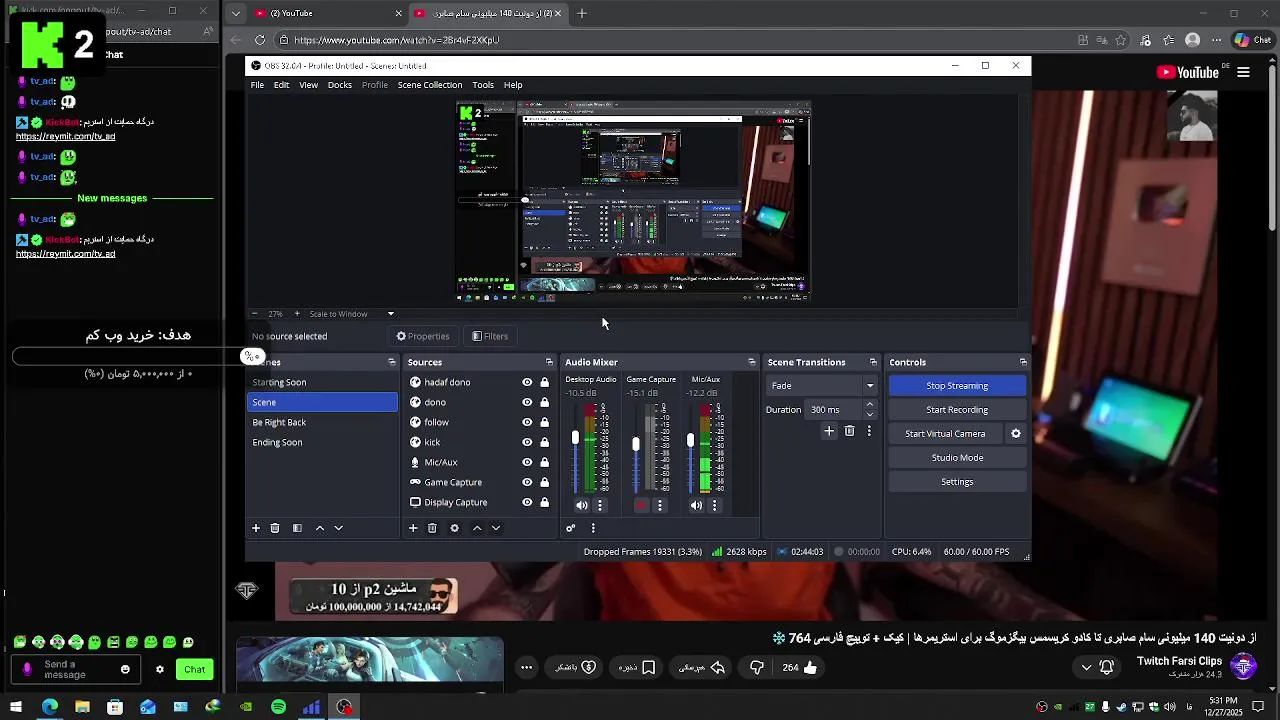Unlock the Display Capture source lock
This screenshot has width=1280, height=720.
(544, 502)
